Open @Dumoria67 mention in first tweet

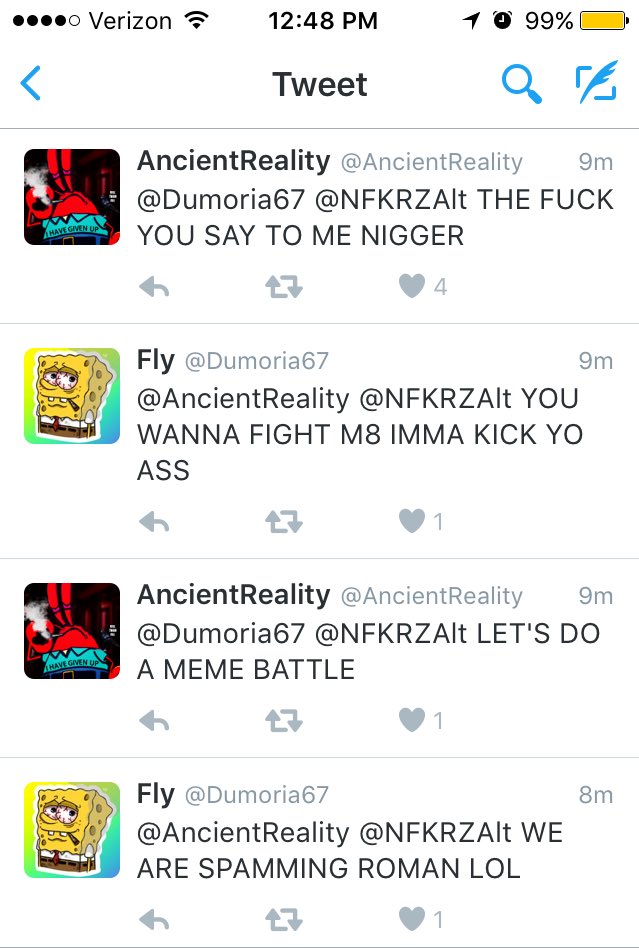click(x=221, y=200)
